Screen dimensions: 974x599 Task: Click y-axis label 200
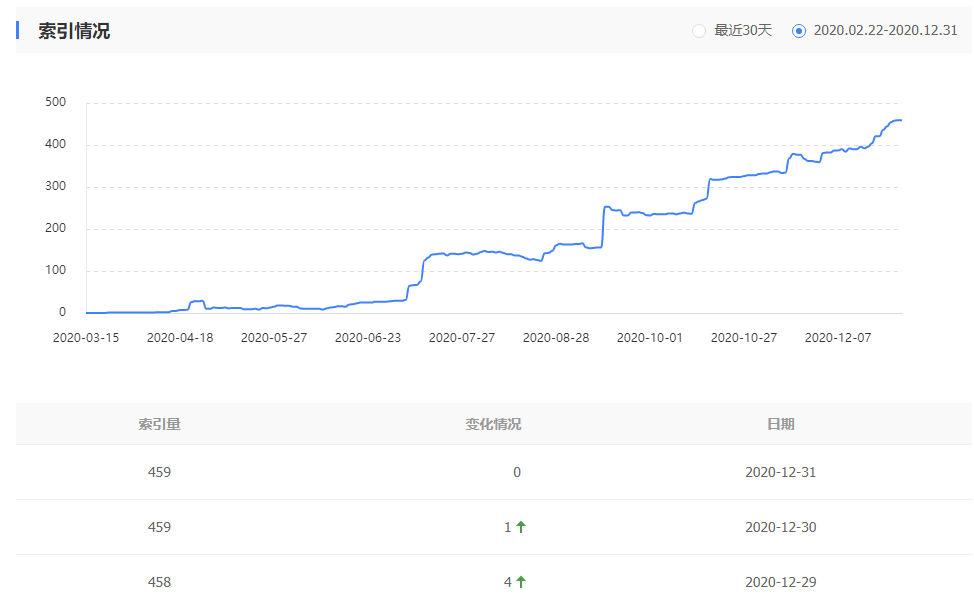[x=55, y=228]
